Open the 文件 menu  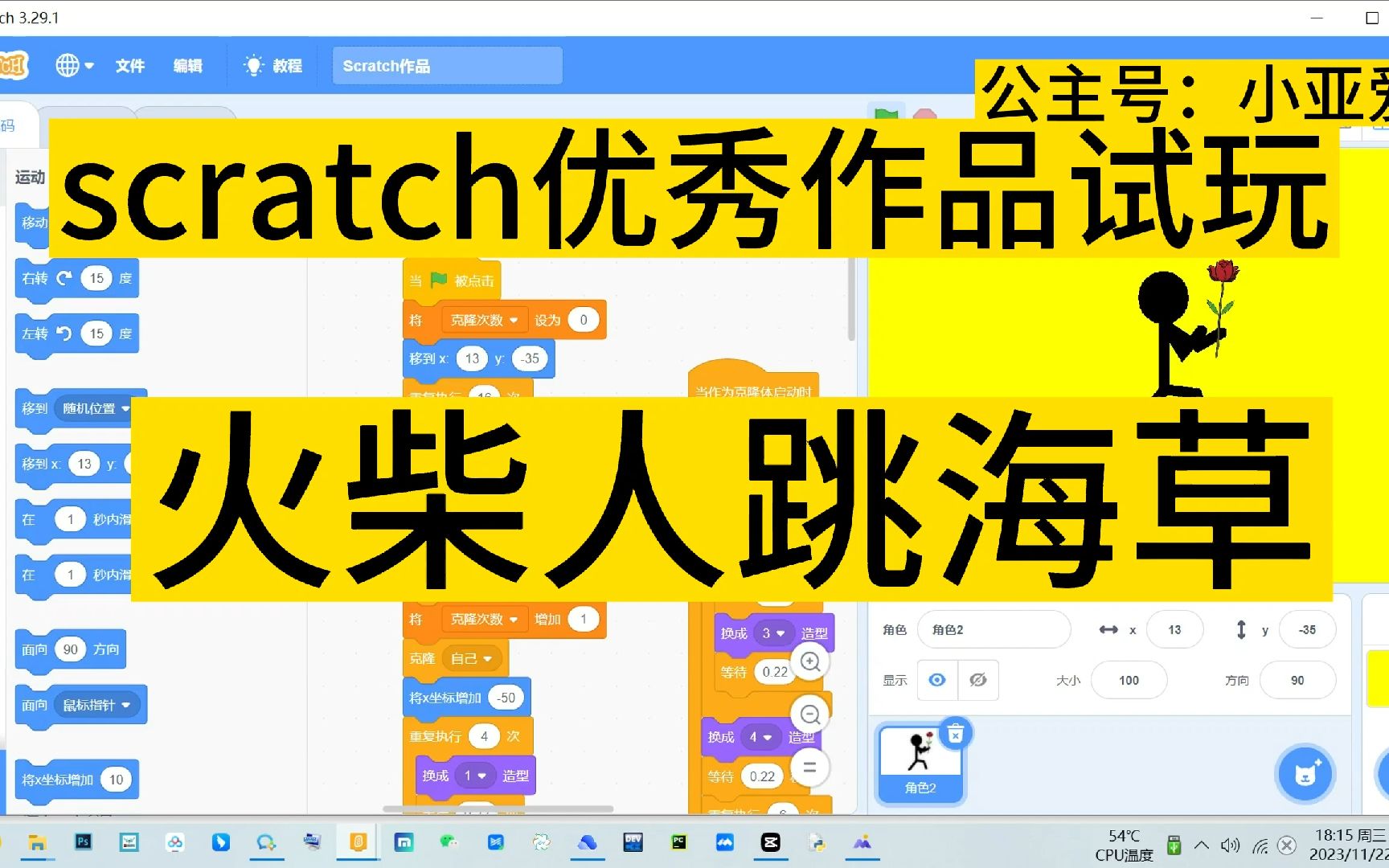[x=129, y=65]
